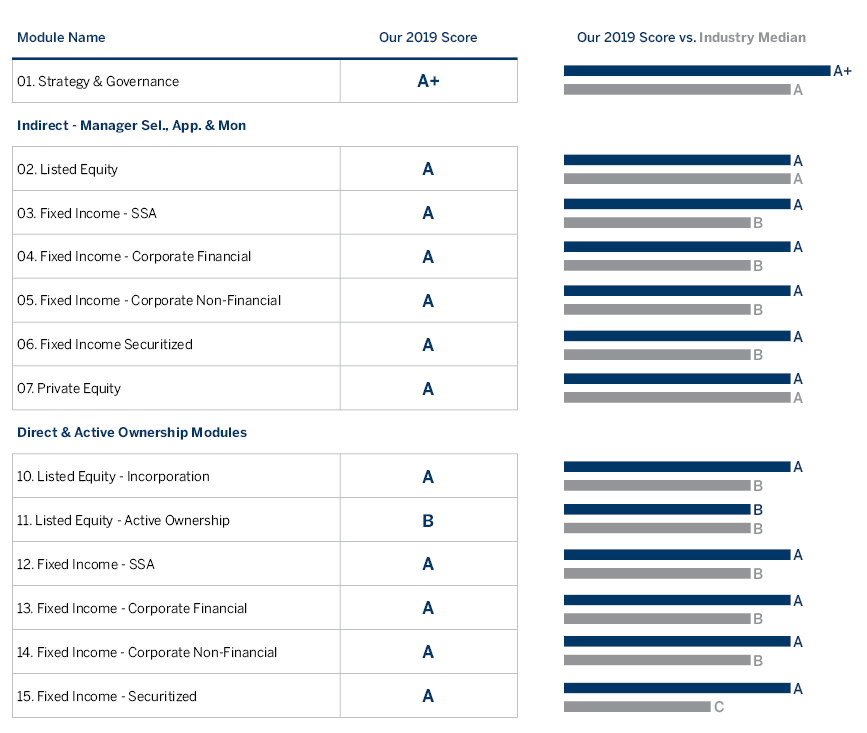Viewport: 867px width, 733px height.
Task: Click 04. Fixed Income - Corporate Financial label
Action: (134, 257)
